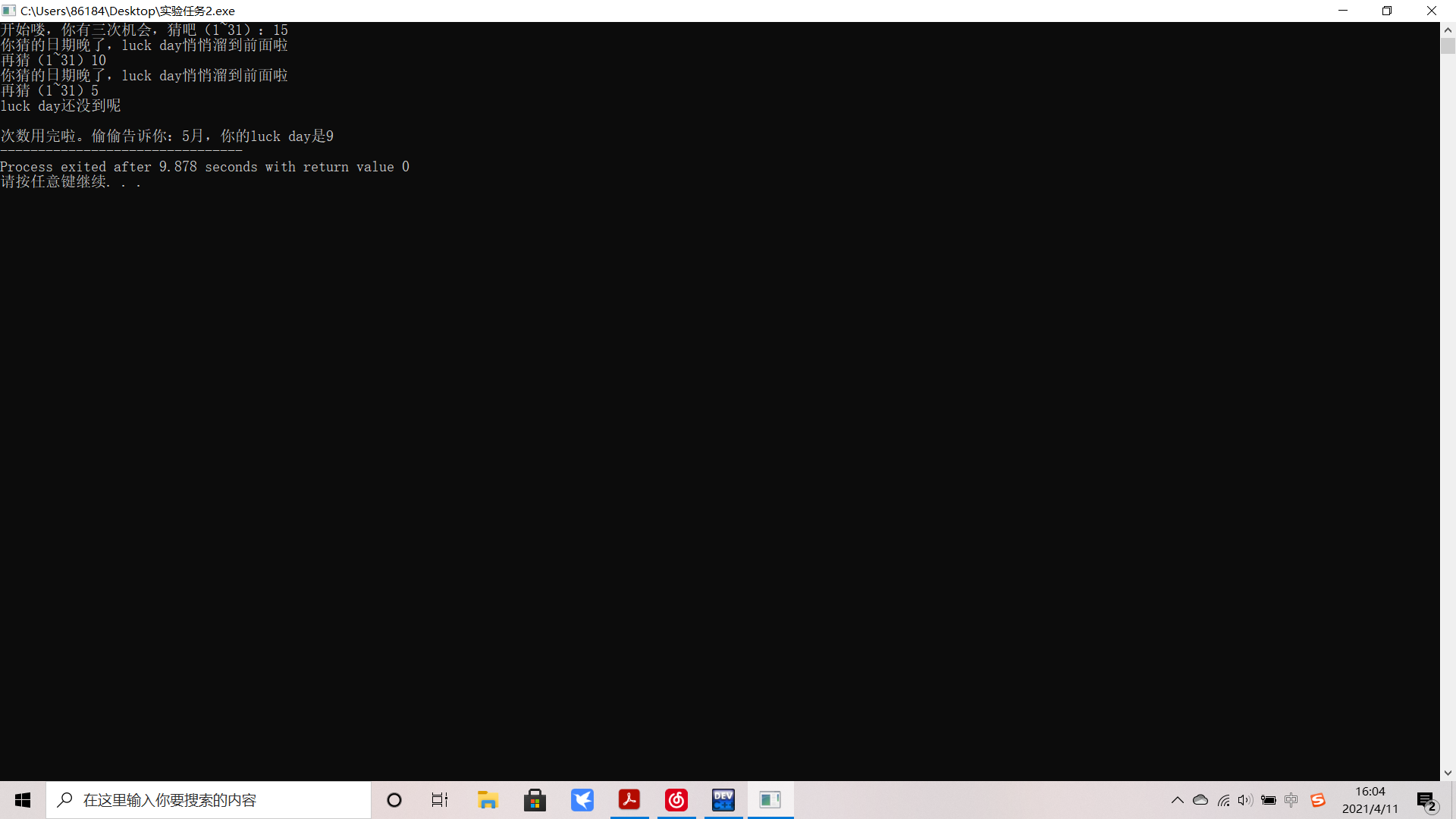Image resolution: width=1456 pixels, height=819 pixels.
Task: Toggle the Chinese/English IME indicator
Action: tap(1291, 800)
